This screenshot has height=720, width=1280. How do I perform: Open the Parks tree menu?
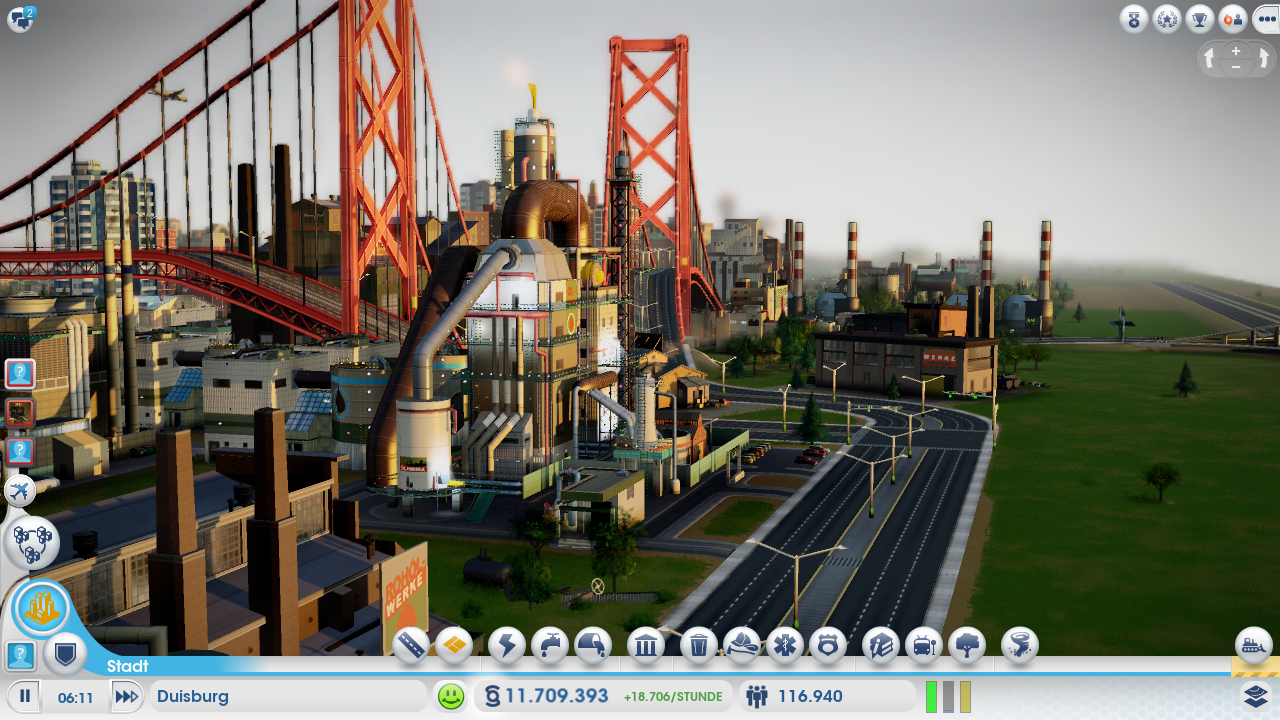coord(967,646)
